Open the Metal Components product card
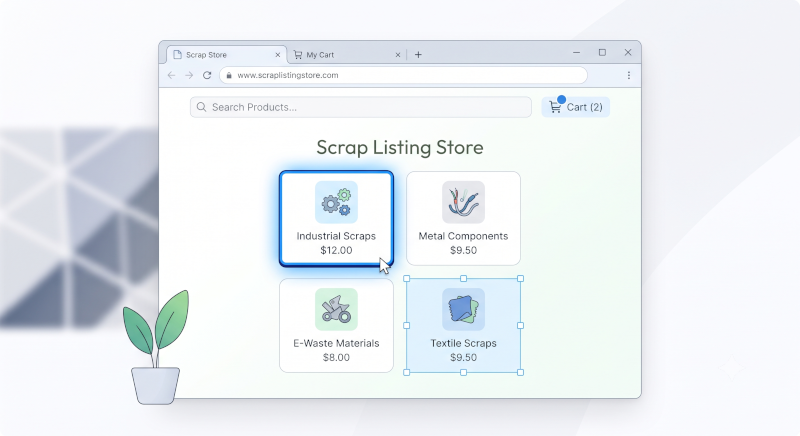Screen dimensions: 800x436 coord(463,218)
